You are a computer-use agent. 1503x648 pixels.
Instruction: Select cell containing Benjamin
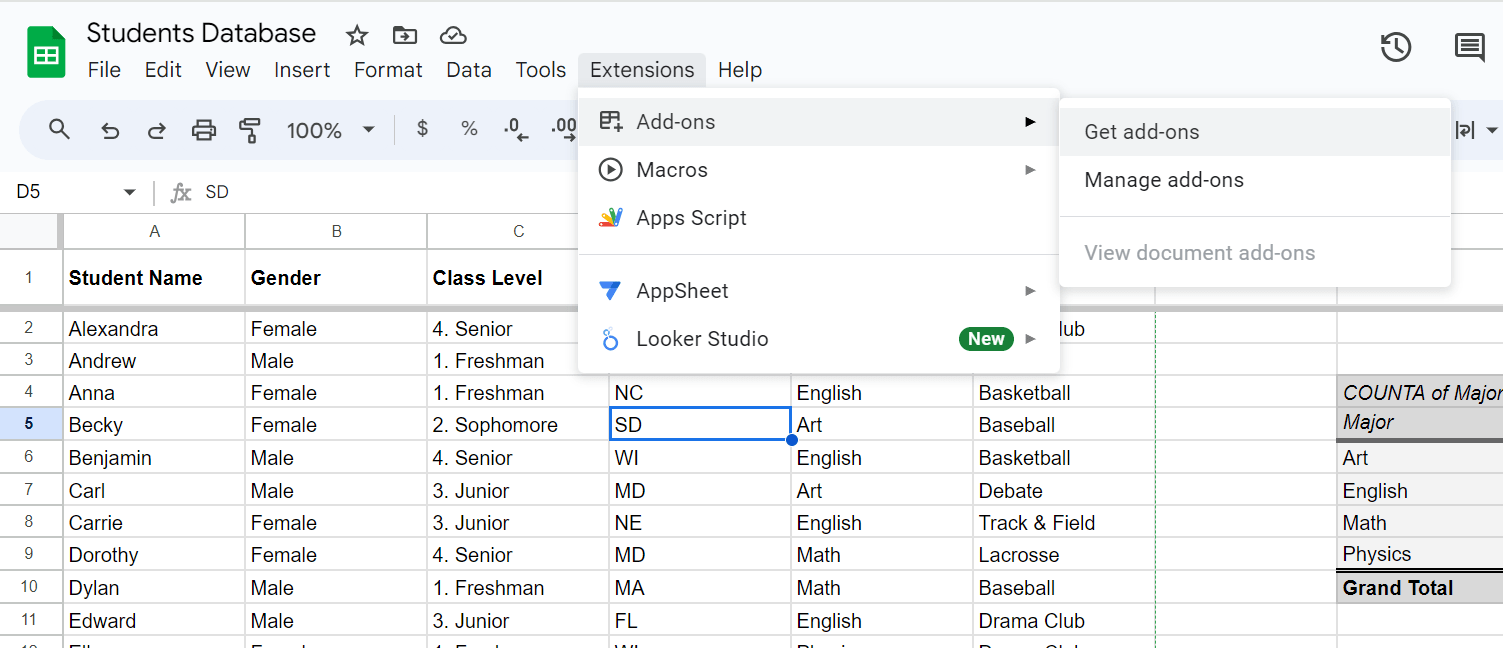[x=153, y=458]
